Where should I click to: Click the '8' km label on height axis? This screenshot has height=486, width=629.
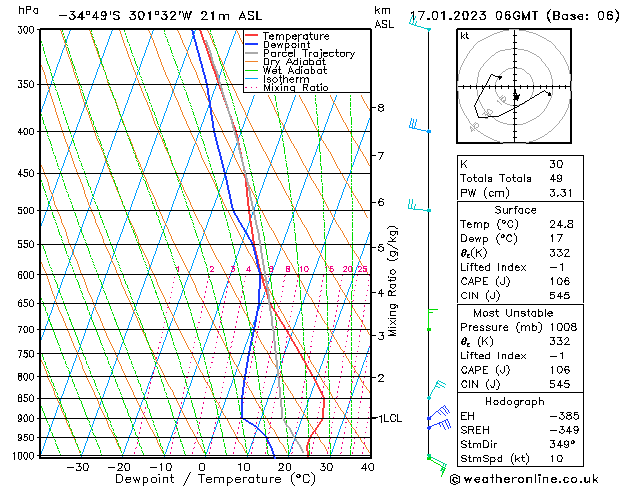pos(381,107)
